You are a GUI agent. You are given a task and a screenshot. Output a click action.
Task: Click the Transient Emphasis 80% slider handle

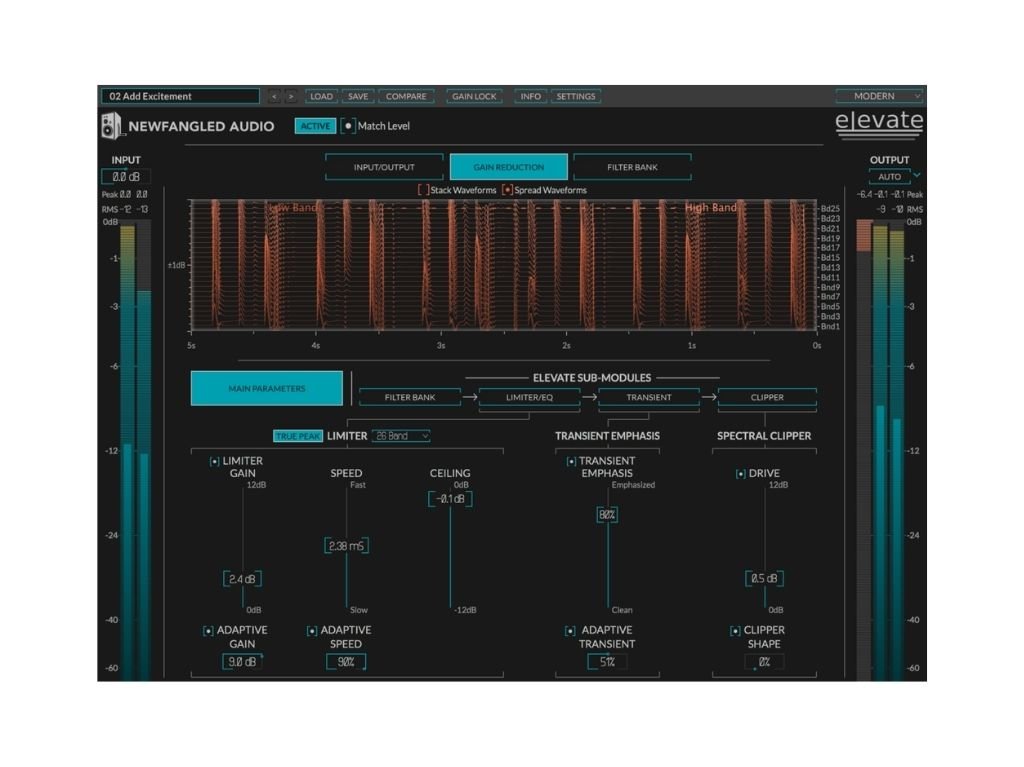pyautogui.click(x=607, y=515)
